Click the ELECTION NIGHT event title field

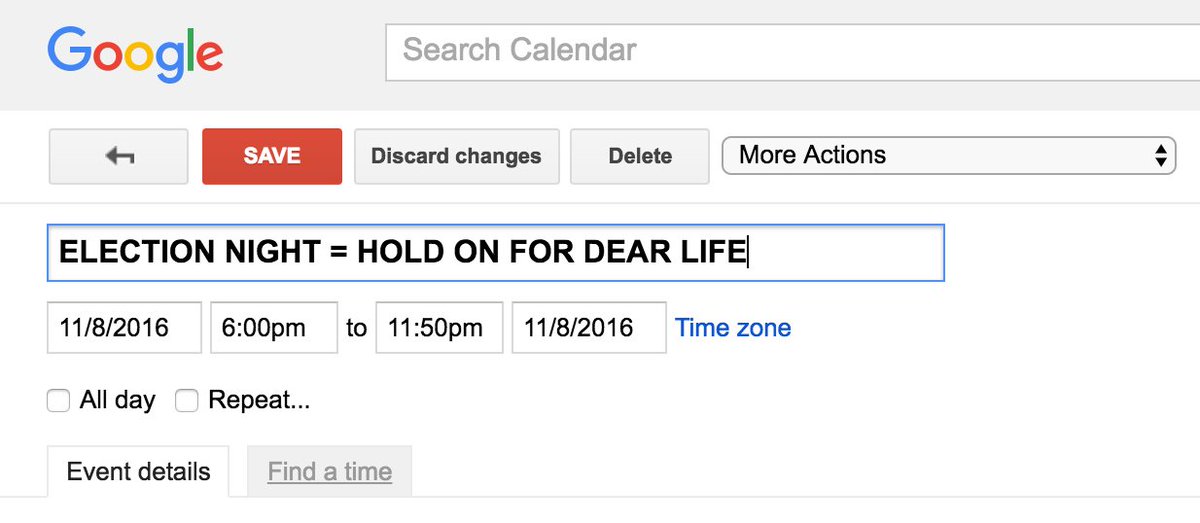[496, 252]
